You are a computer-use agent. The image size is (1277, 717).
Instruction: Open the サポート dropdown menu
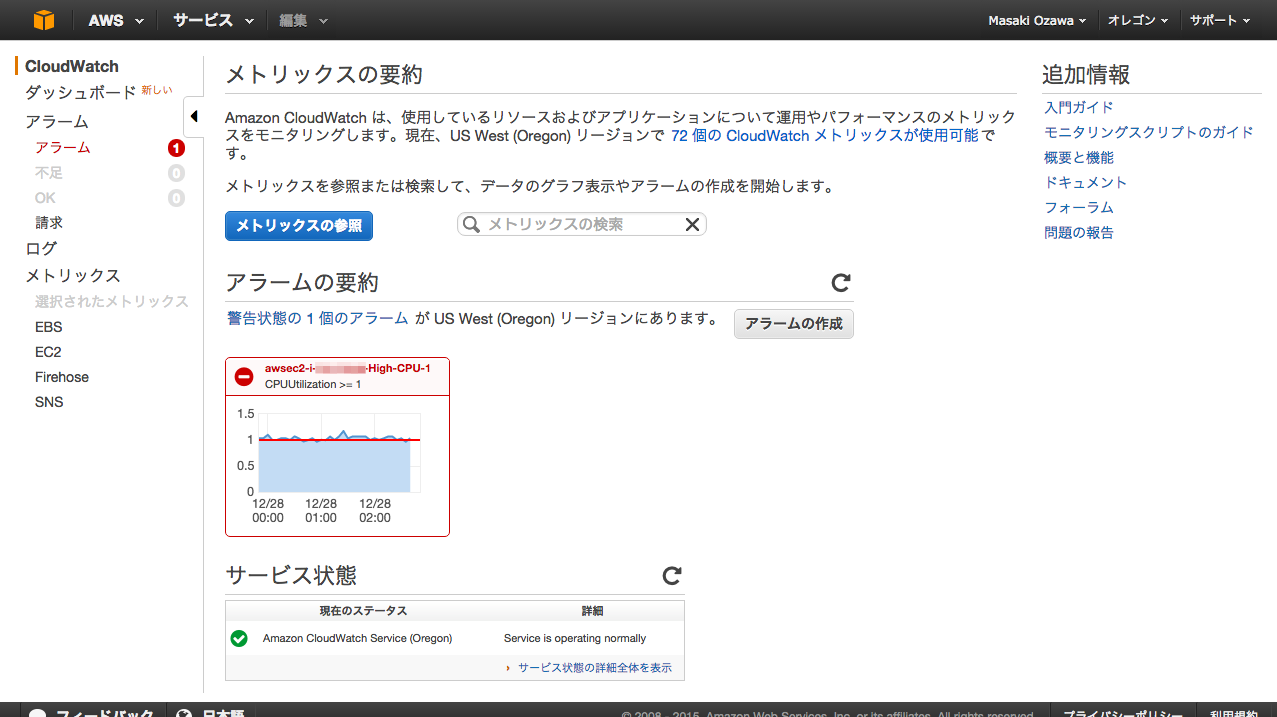coord(1220,20)
